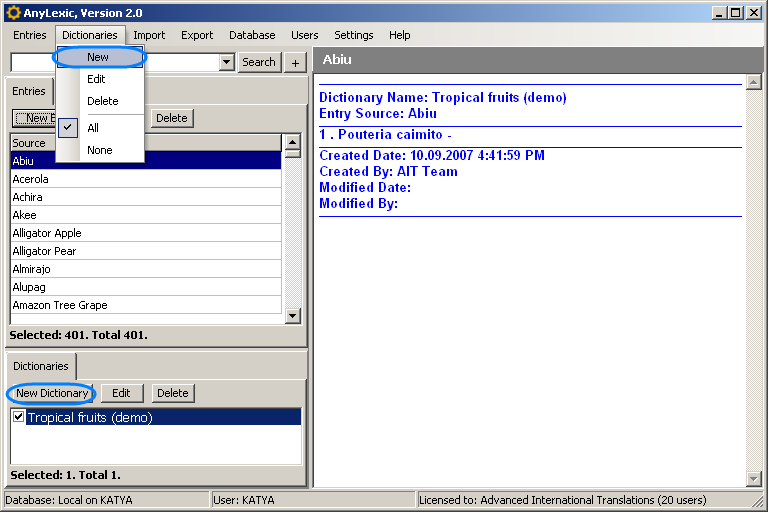Screen dimensions: 768x512
Task: Expand the search box dropdown arrow
Action: tap(226, 62)
